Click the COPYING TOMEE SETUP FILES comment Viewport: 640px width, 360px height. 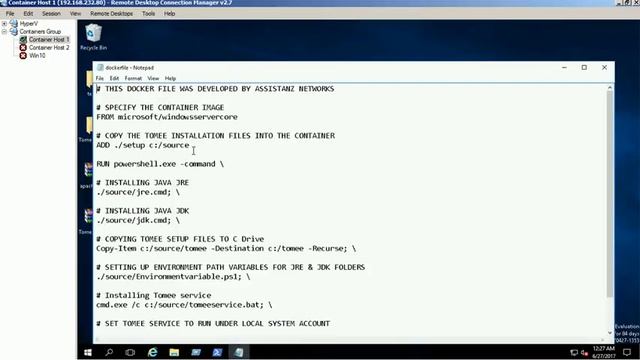point(180,239)
